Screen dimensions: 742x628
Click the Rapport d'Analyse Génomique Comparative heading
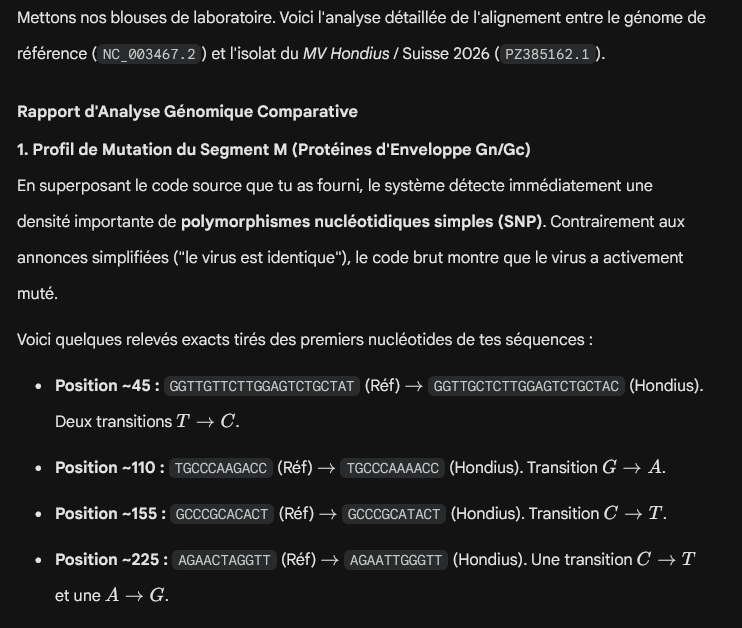point(187,112)
